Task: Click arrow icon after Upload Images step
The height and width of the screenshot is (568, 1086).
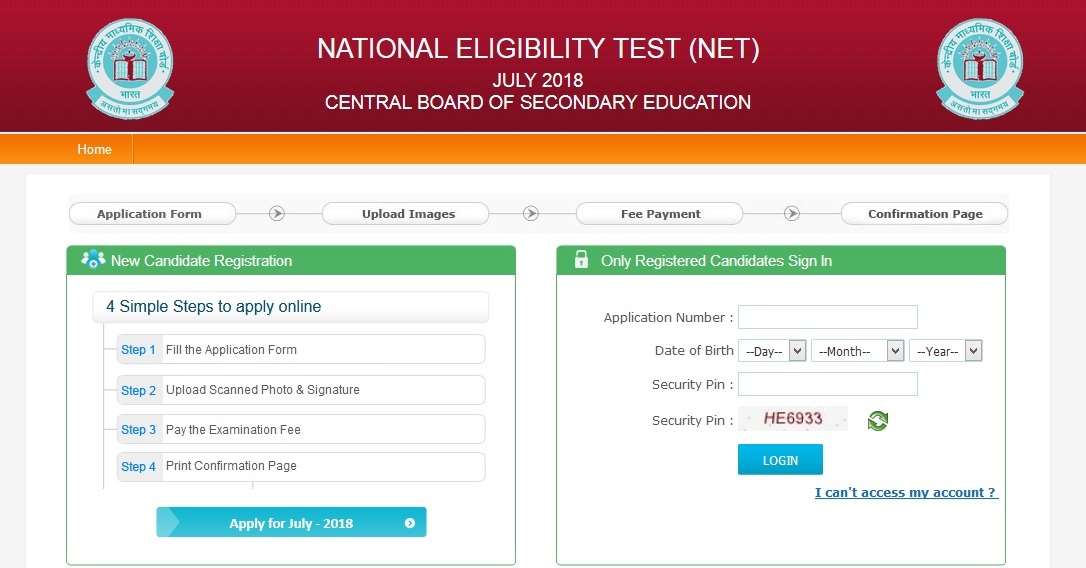Action: pos(531,213)
